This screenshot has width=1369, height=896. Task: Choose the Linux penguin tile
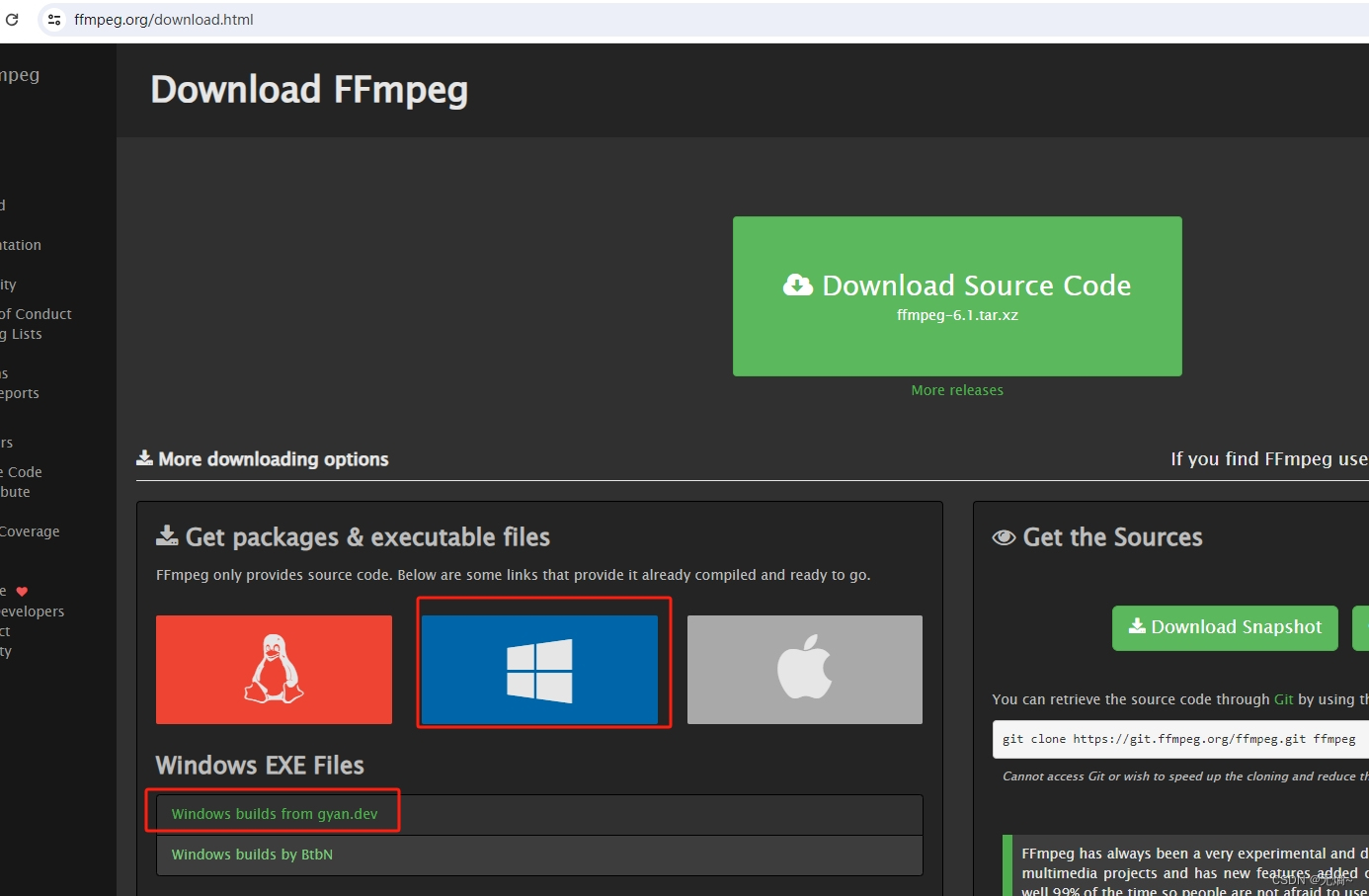tap(274, 670)
